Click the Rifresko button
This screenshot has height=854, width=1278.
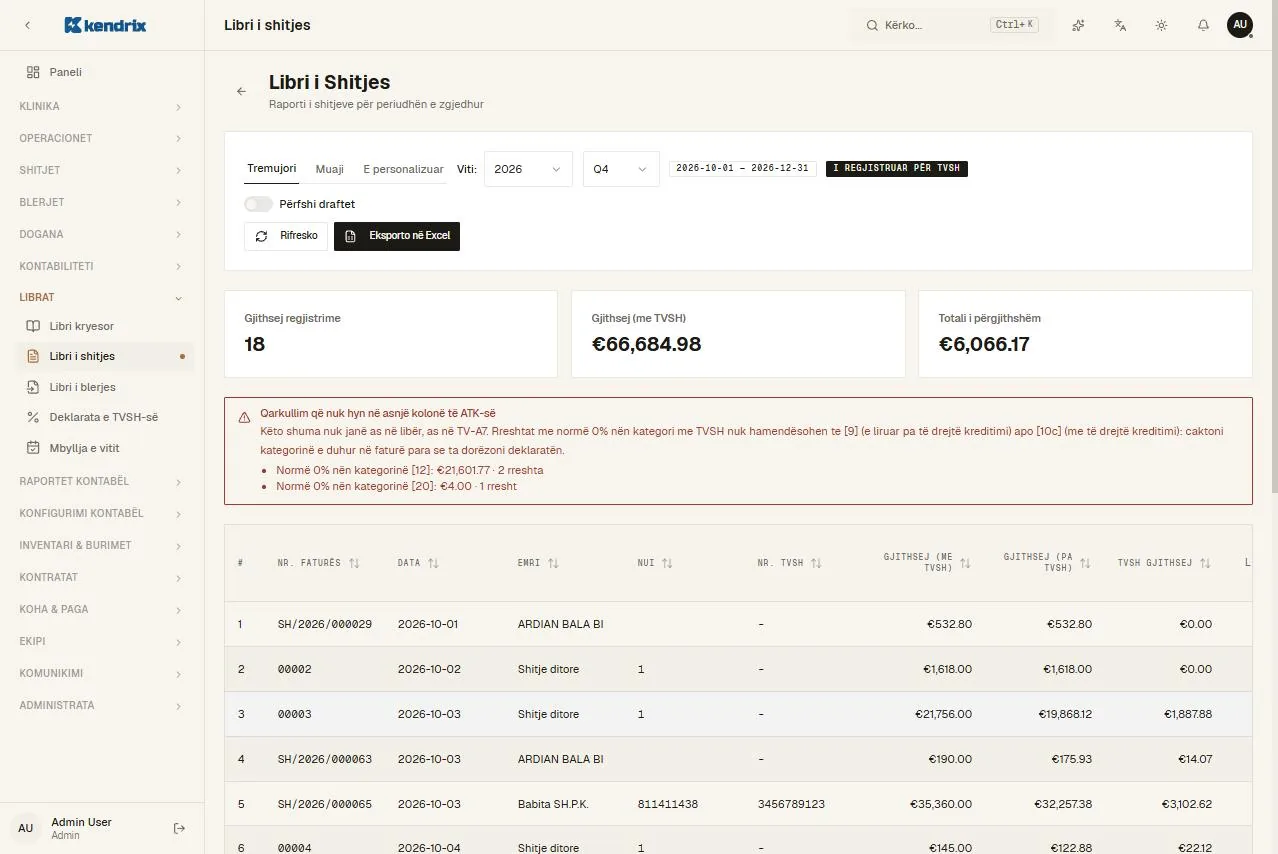[x=286, y=236]
